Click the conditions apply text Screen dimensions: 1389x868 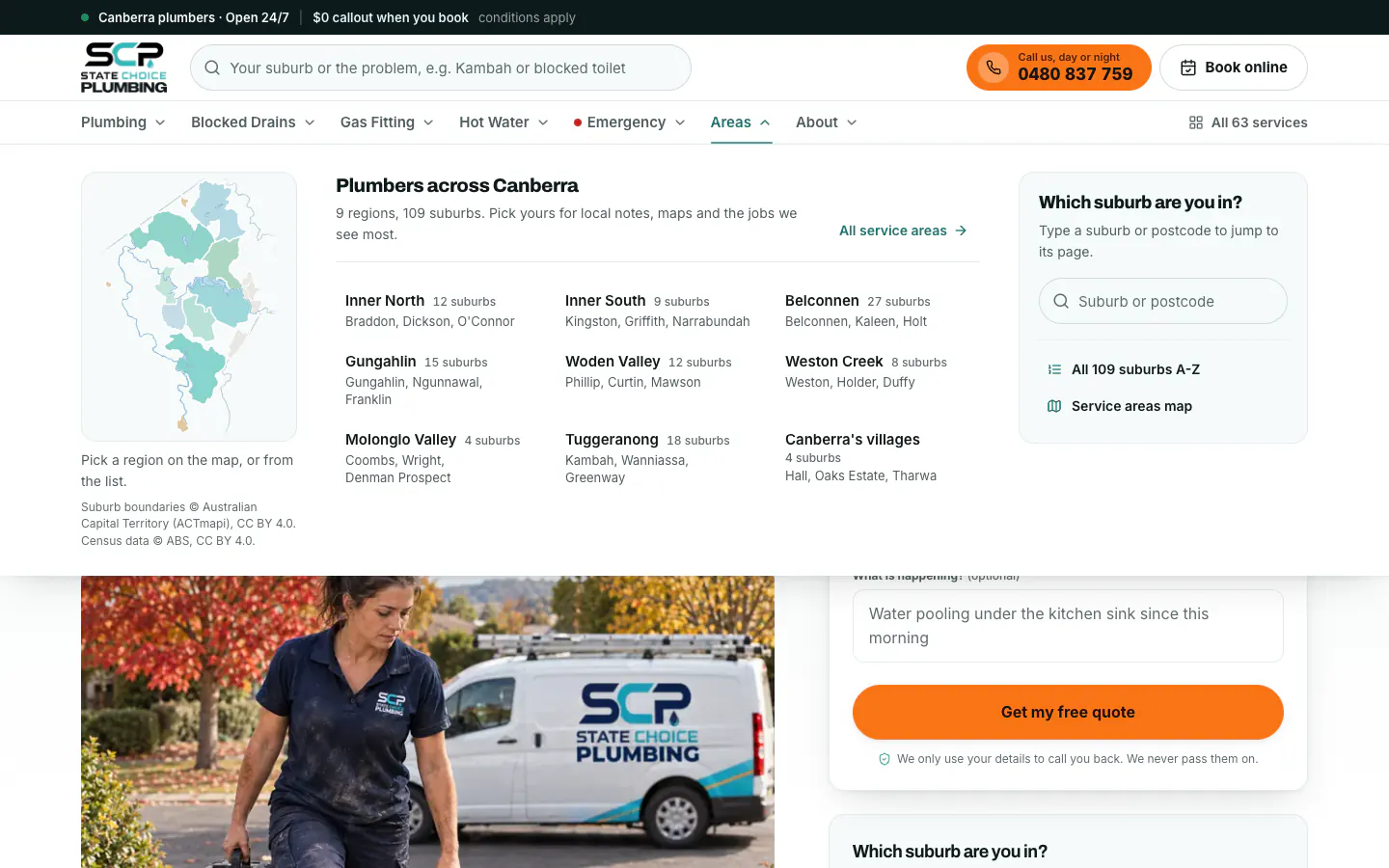pyautogui.click(x=527, y=17)
